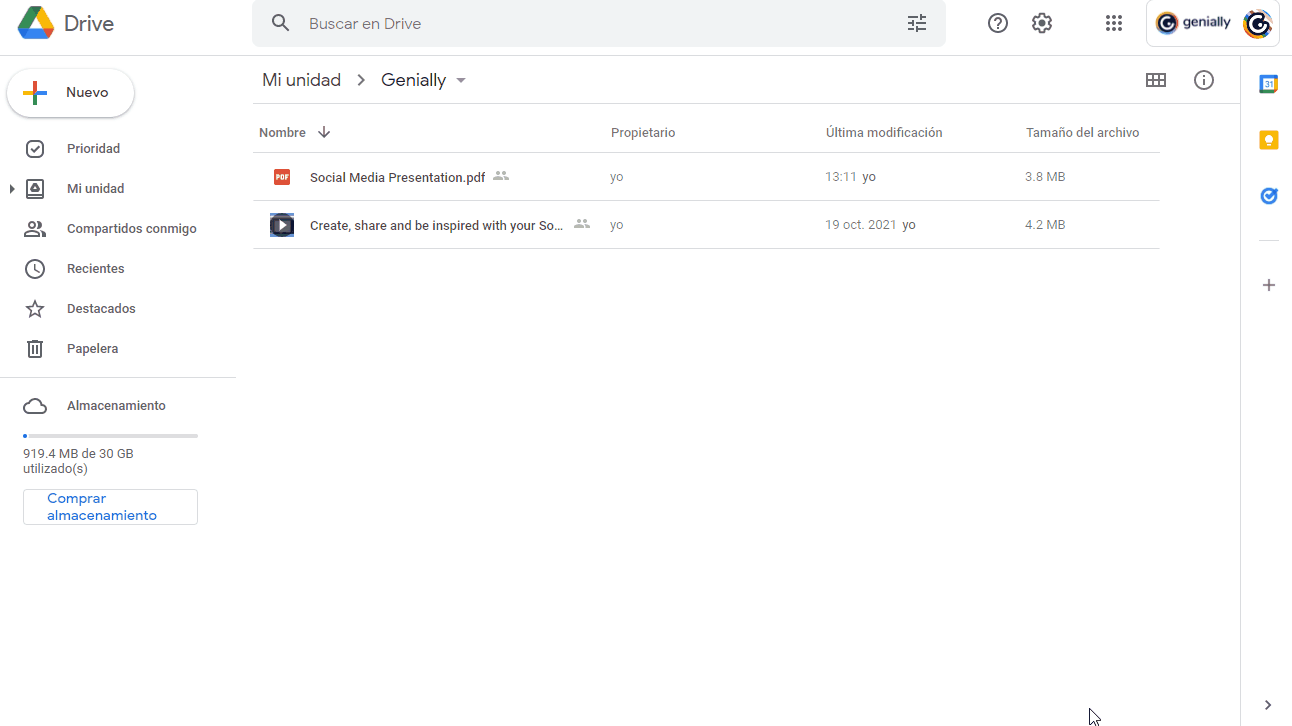
Task: Open Settings gear icon
Action: 1042,23
